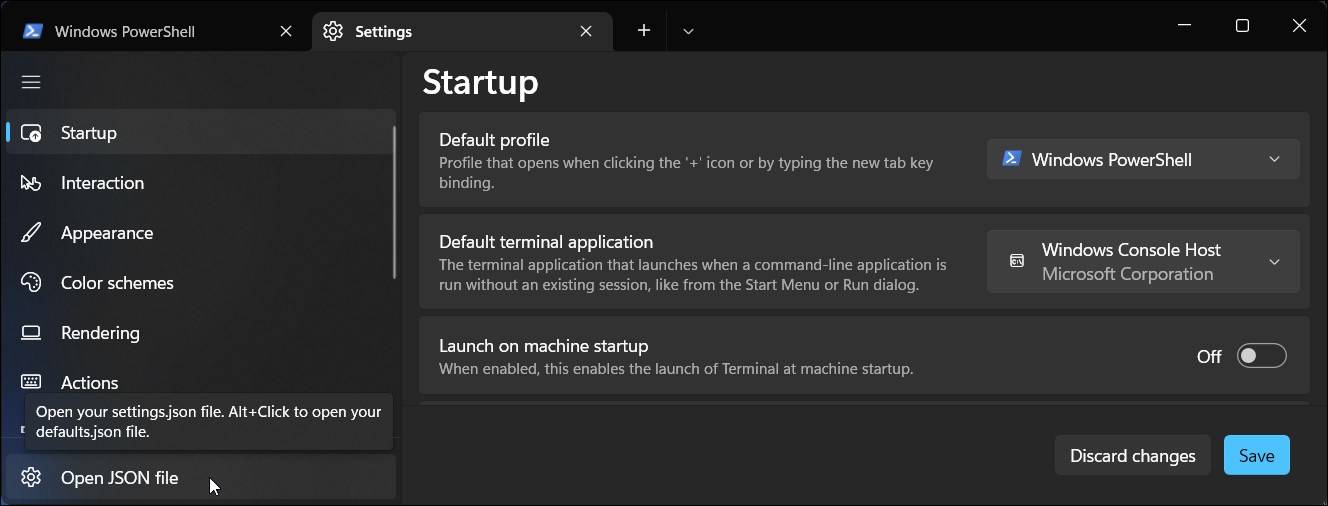The image size is (1328, 506).
Task: Click the Color schemes palette icon
Action: (x=31, y=283)
